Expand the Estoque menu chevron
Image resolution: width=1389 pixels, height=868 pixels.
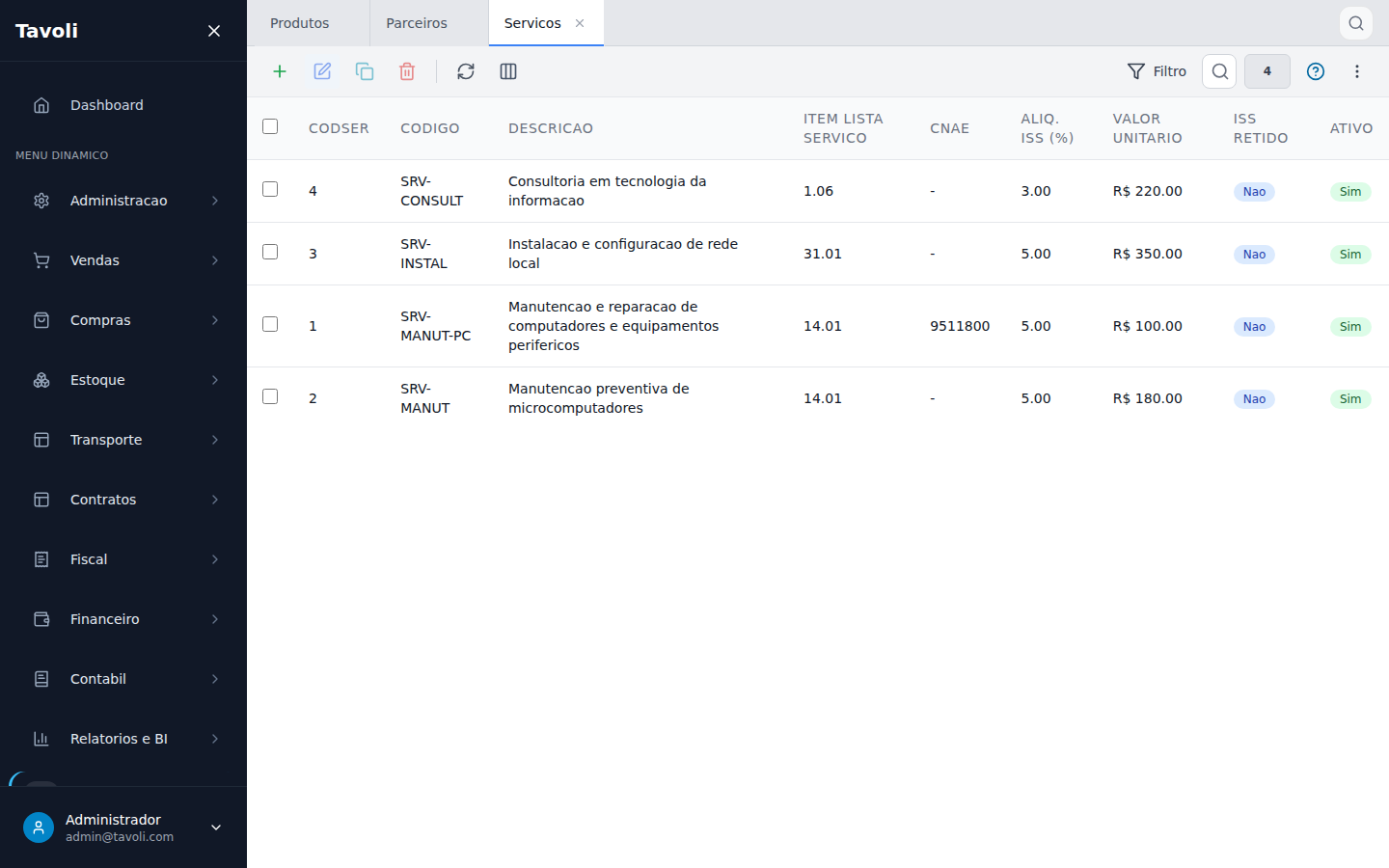click(215, 380)
